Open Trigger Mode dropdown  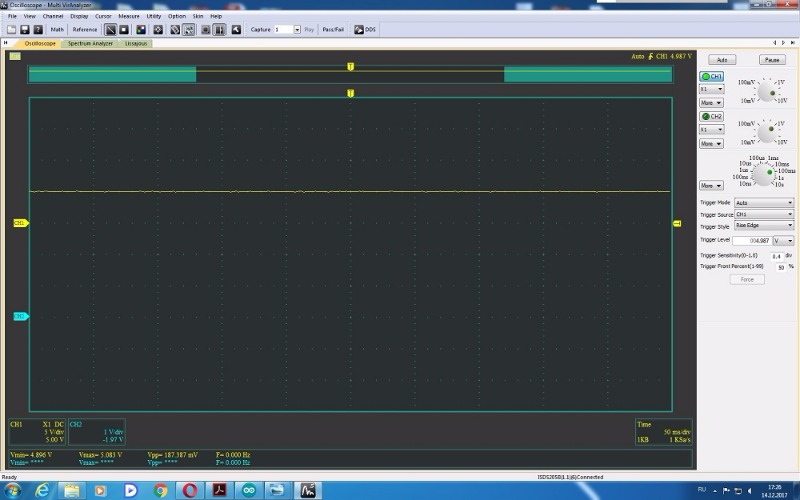764,203
